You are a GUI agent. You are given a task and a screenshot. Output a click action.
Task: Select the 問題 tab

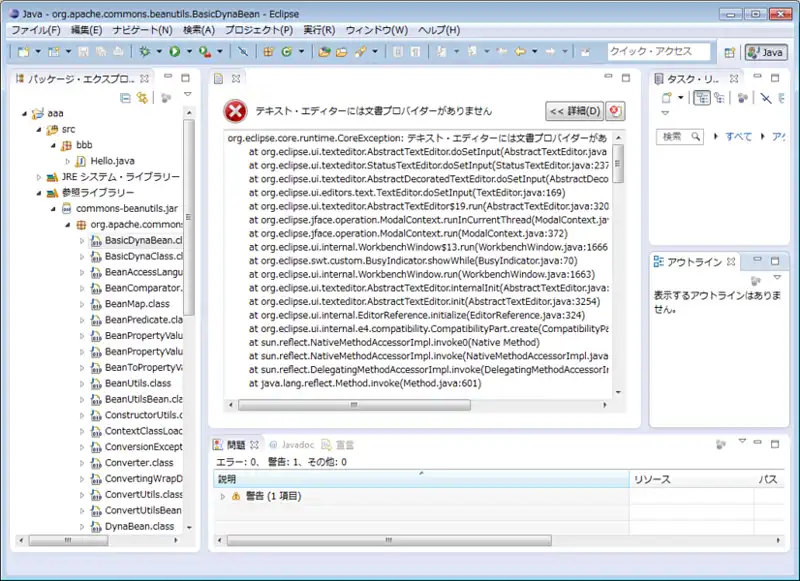(x=236, y=445)
